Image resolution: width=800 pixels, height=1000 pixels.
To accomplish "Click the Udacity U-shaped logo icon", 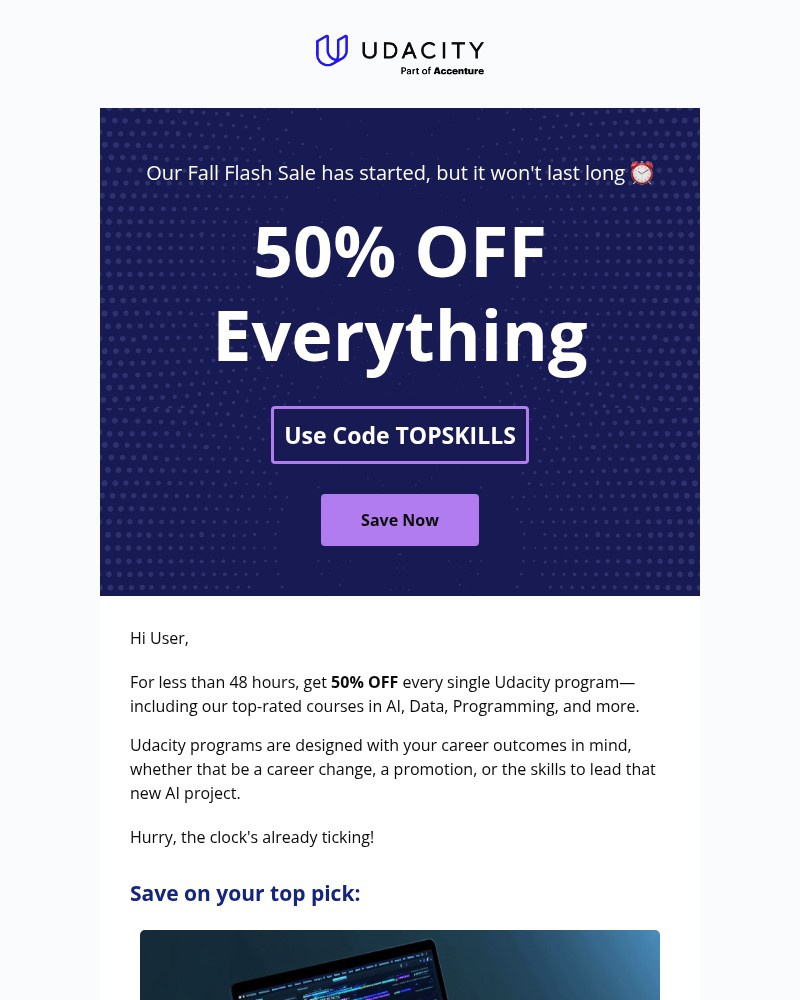I will point(331,50).
